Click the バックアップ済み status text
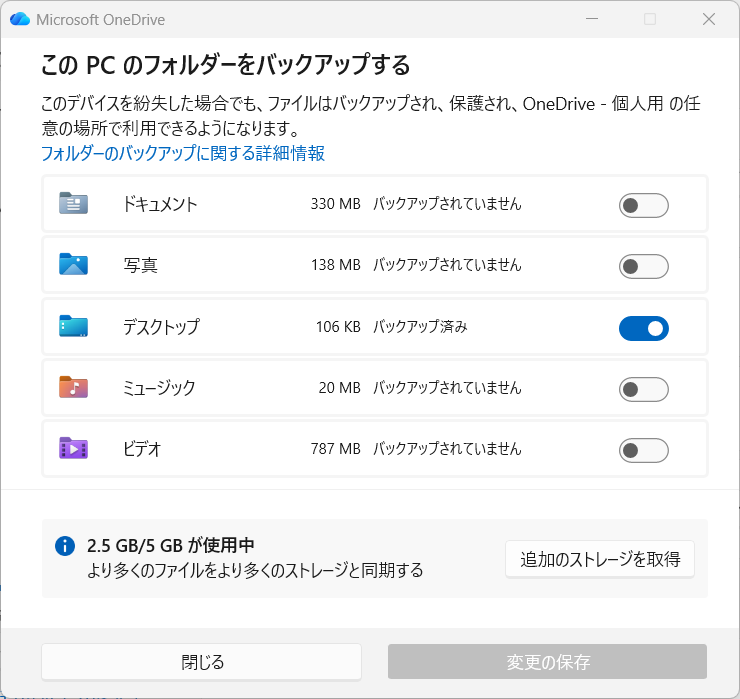Image resolution: width=740 pixels, height=699 pixels. point(420,327)
